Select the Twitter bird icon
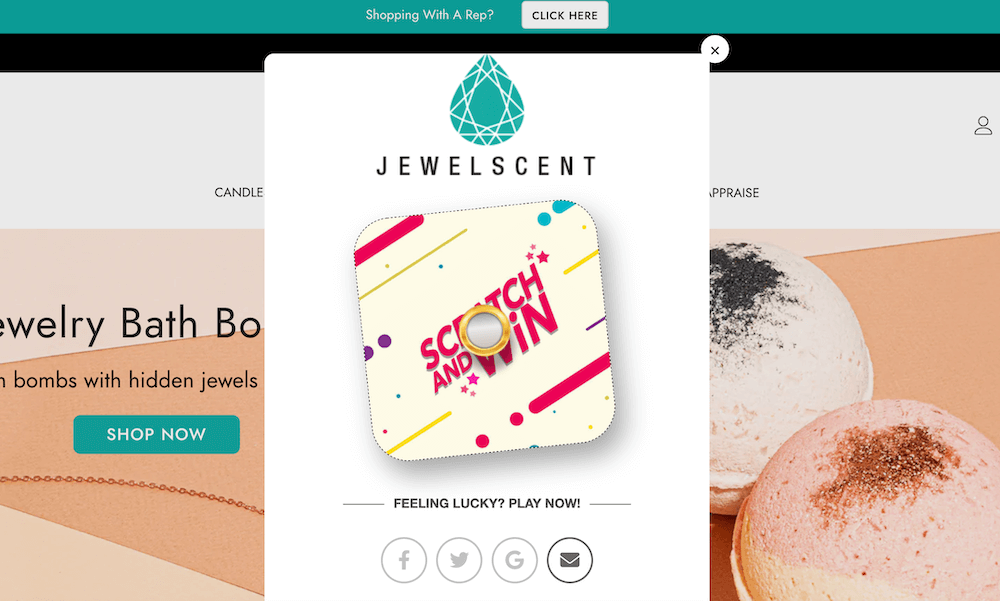This screenshot has height=601, width=1000. point(459,560)
